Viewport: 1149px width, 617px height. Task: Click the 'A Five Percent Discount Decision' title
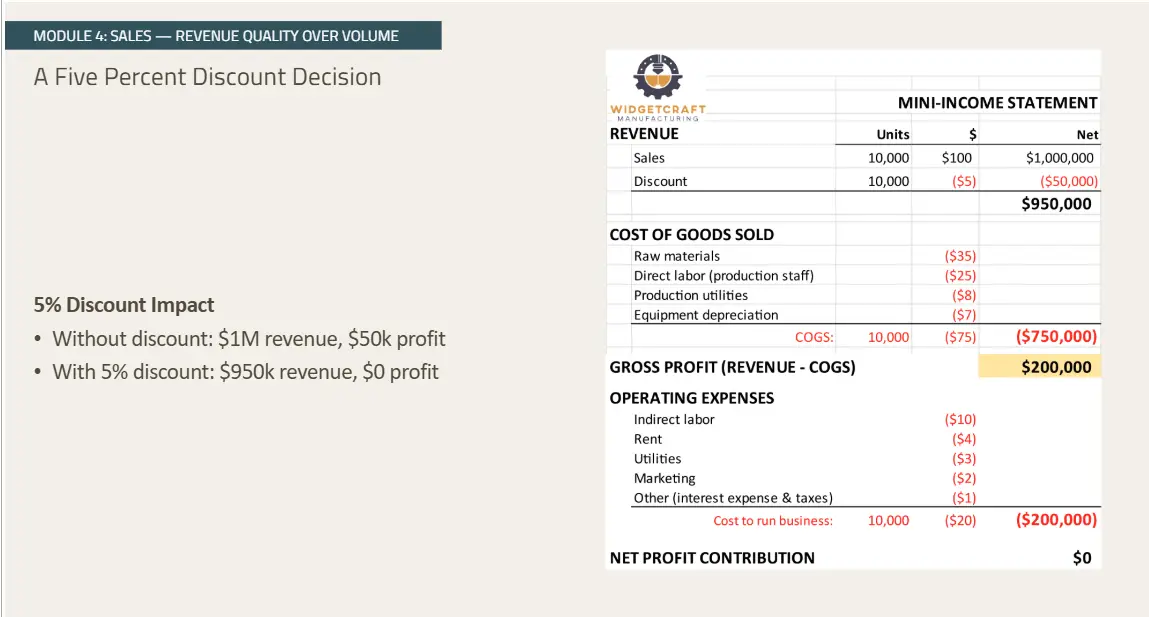[x=208, y=77]
